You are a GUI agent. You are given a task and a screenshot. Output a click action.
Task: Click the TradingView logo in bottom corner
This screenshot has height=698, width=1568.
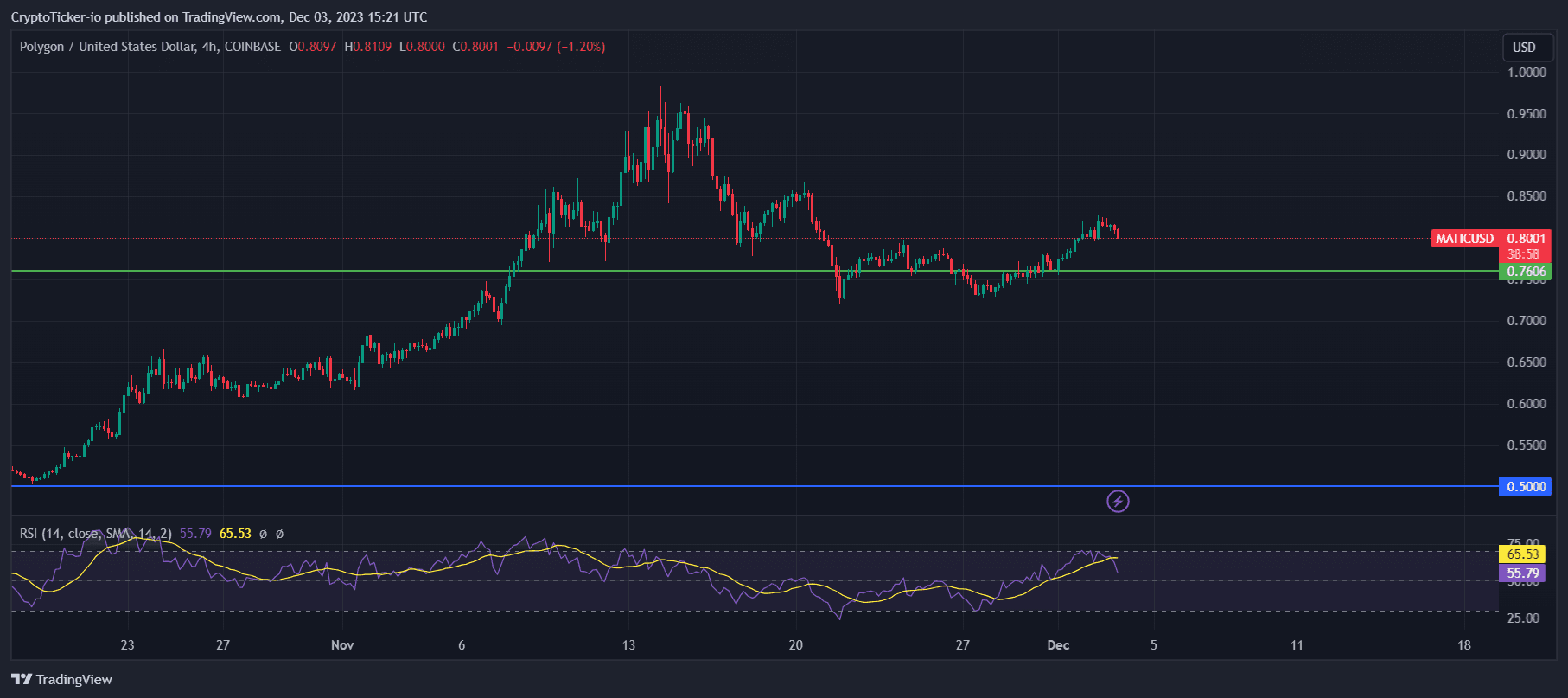pyautogui.click(x=62, y=679)
